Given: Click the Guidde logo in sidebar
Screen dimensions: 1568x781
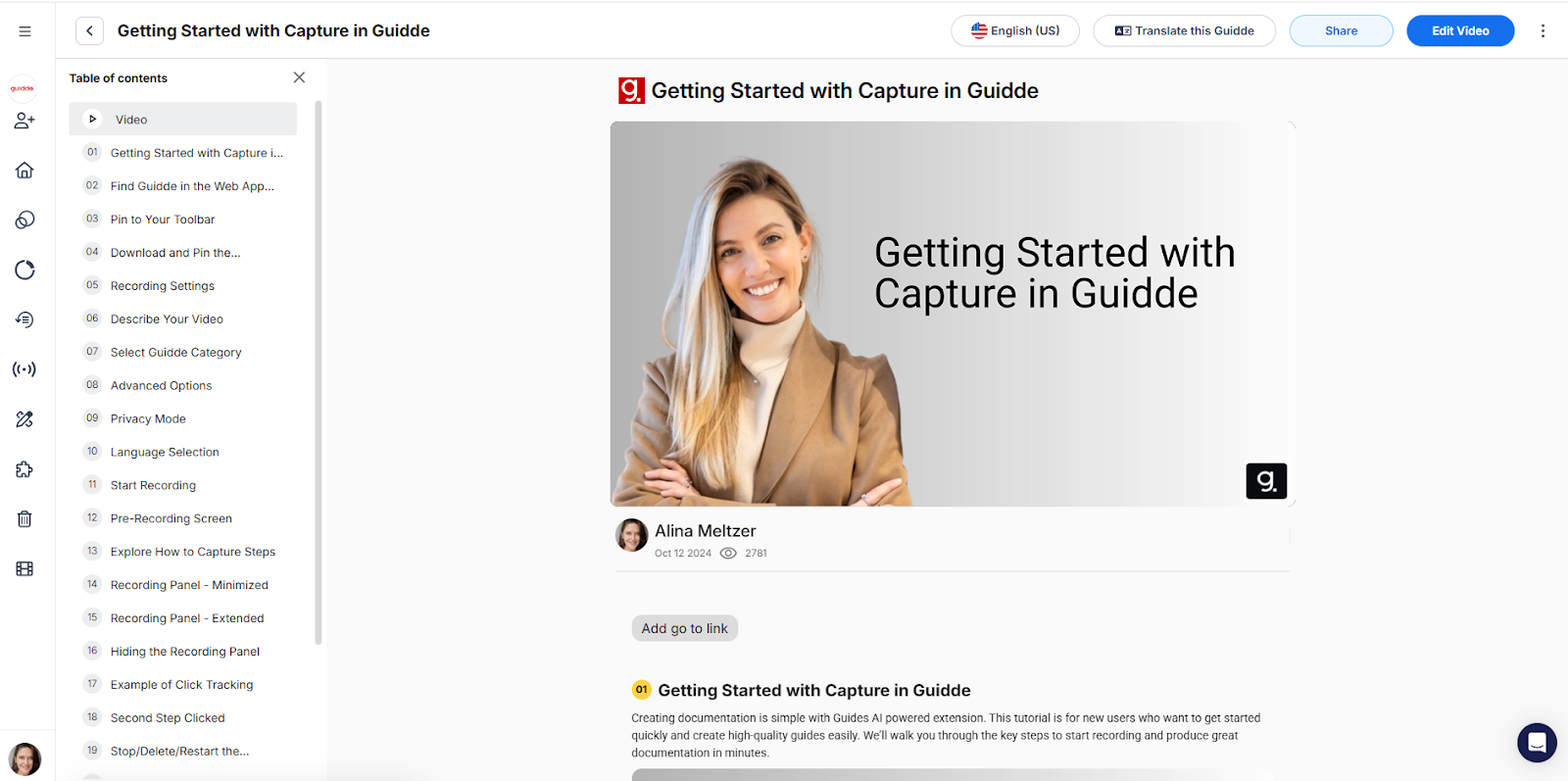Looking at the screenshot, I should coord(23,88).
